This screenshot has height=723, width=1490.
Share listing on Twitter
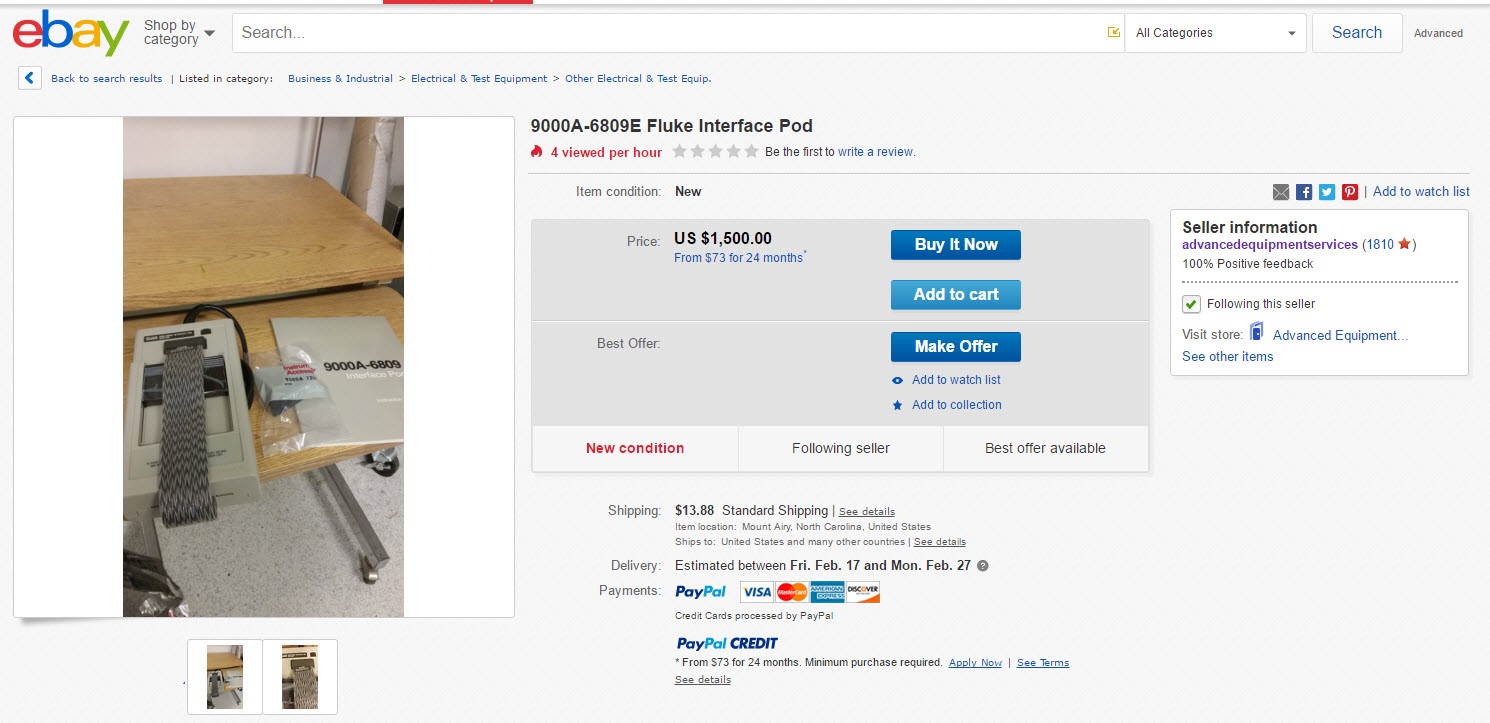click(x=1327, y=192)
